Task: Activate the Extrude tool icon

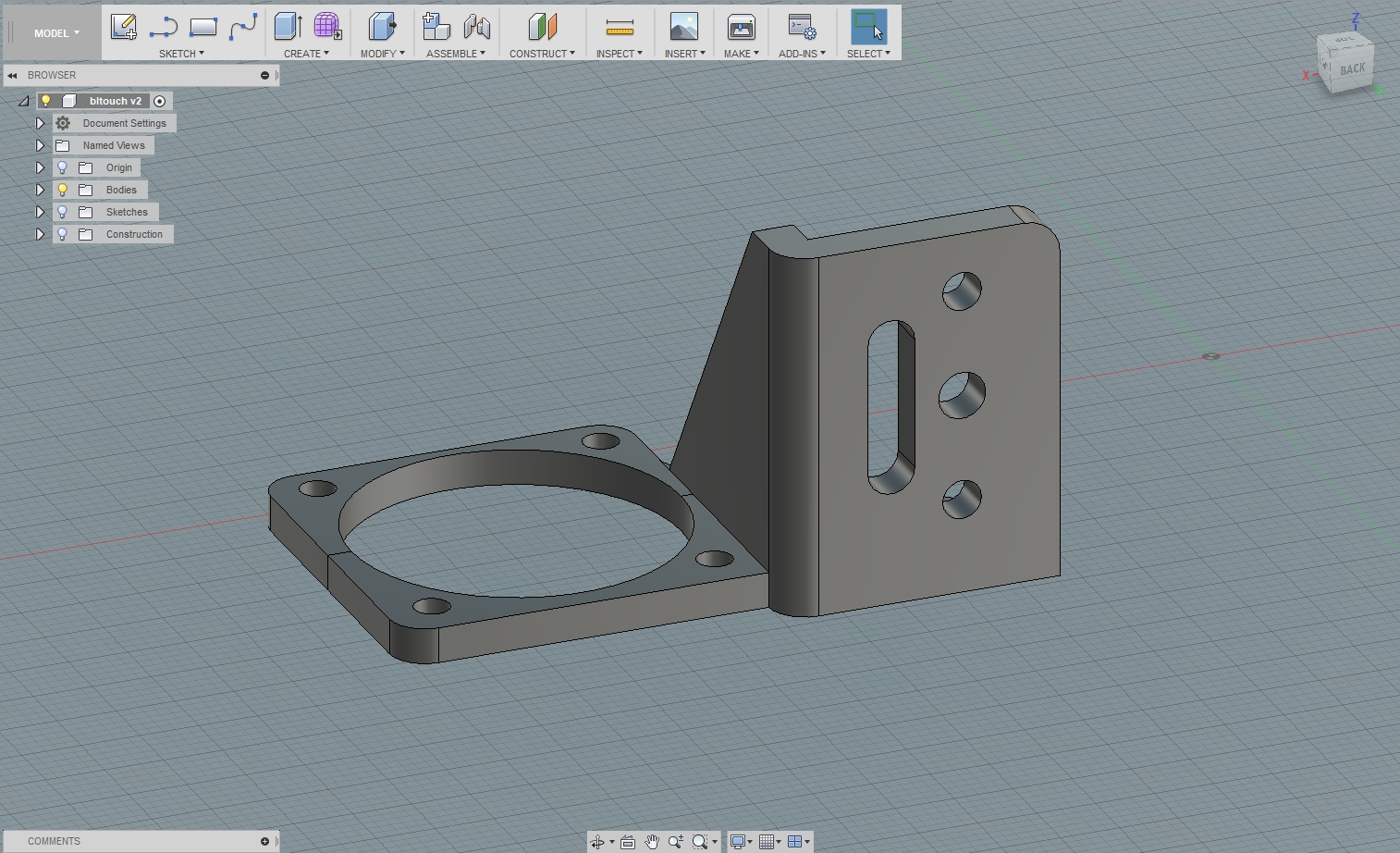Action: pyautogui.click(x=289, y=27)
